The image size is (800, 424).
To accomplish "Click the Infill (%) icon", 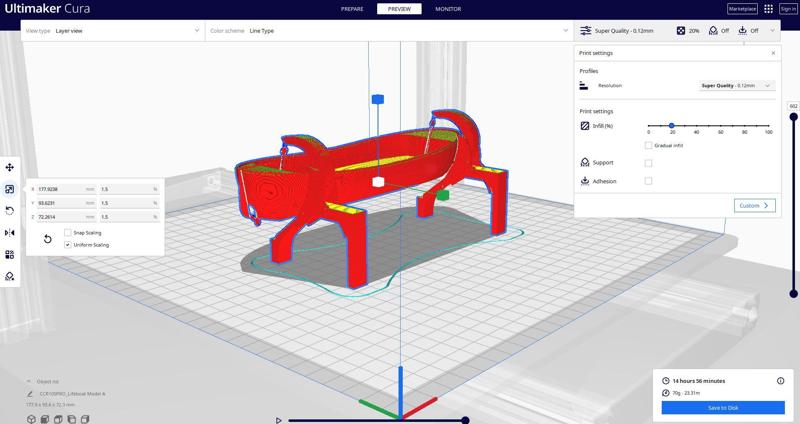I will coord(585,126).
